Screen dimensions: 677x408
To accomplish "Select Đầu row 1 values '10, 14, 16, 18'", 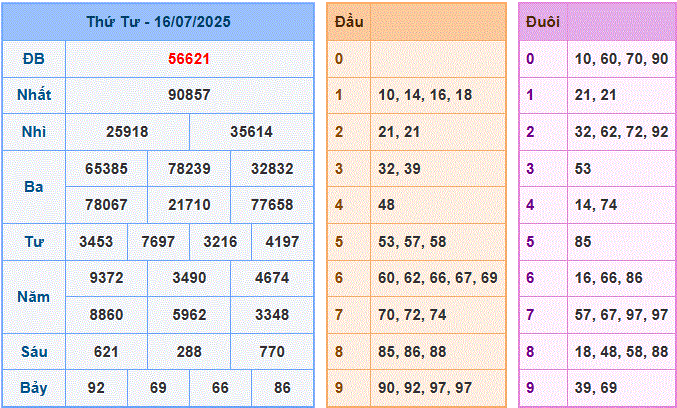I will pos(425,95).
